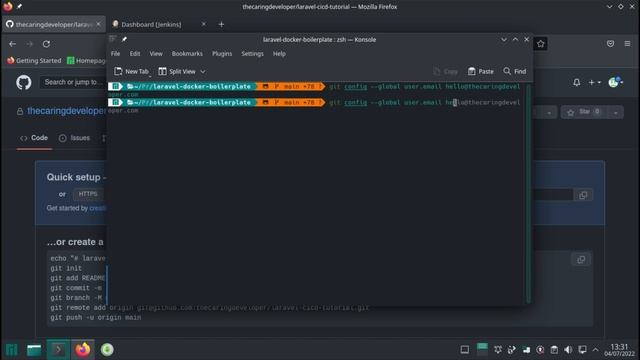Open the Manjaro application launcher
The width and height of the screenshot is (640, 360).
coord(12,350)
